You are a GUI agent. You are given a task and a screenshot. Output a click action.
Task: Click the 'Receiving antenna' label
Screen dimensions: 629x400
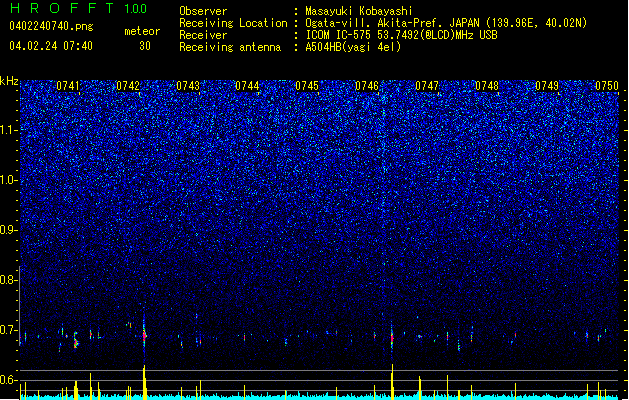(x=230, y=47)
